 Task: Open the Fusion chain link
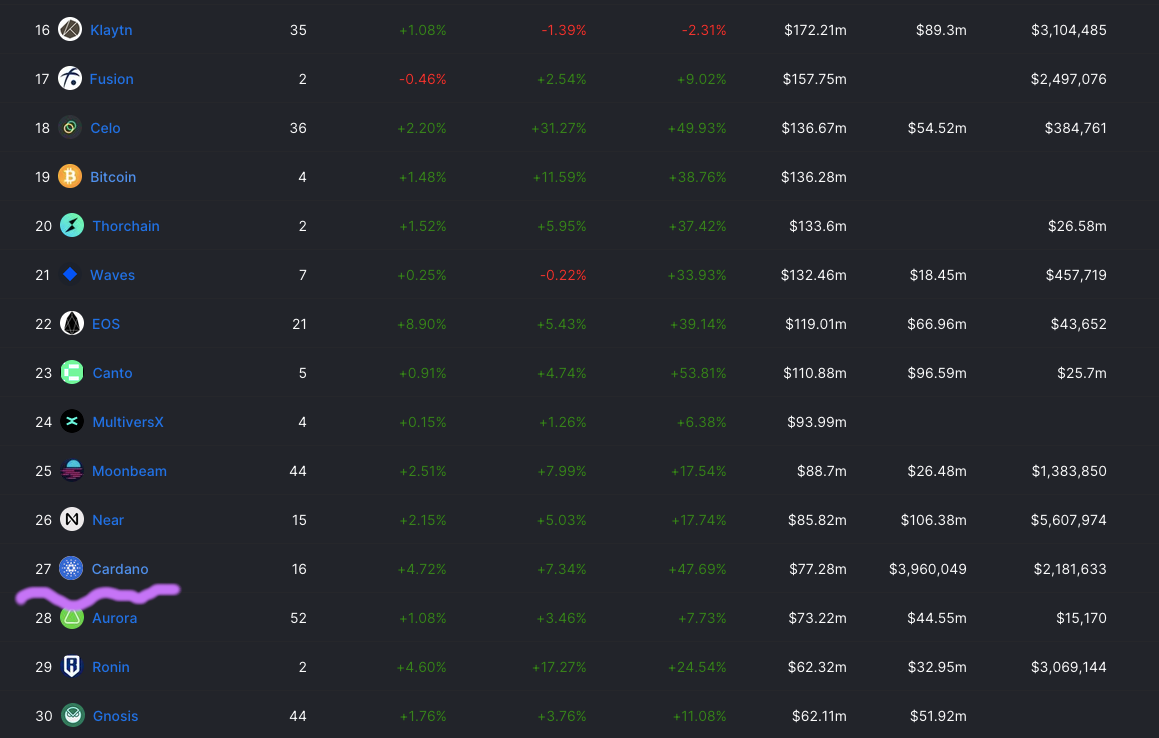[112, 79]
